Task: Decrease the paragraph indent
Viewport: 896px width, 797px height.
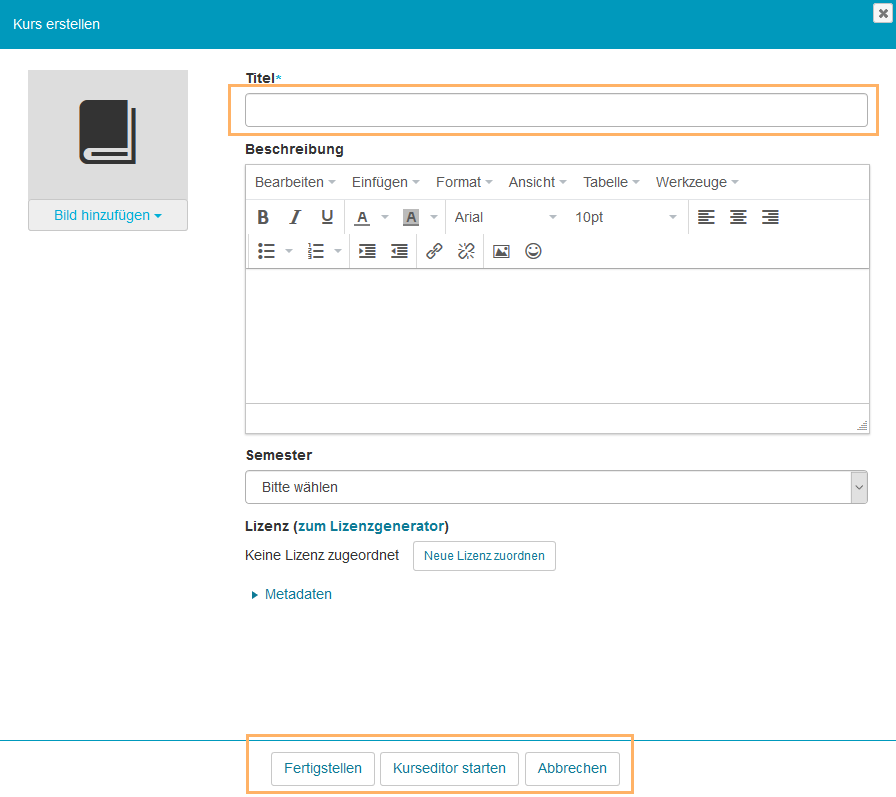Action: (399, 251)
